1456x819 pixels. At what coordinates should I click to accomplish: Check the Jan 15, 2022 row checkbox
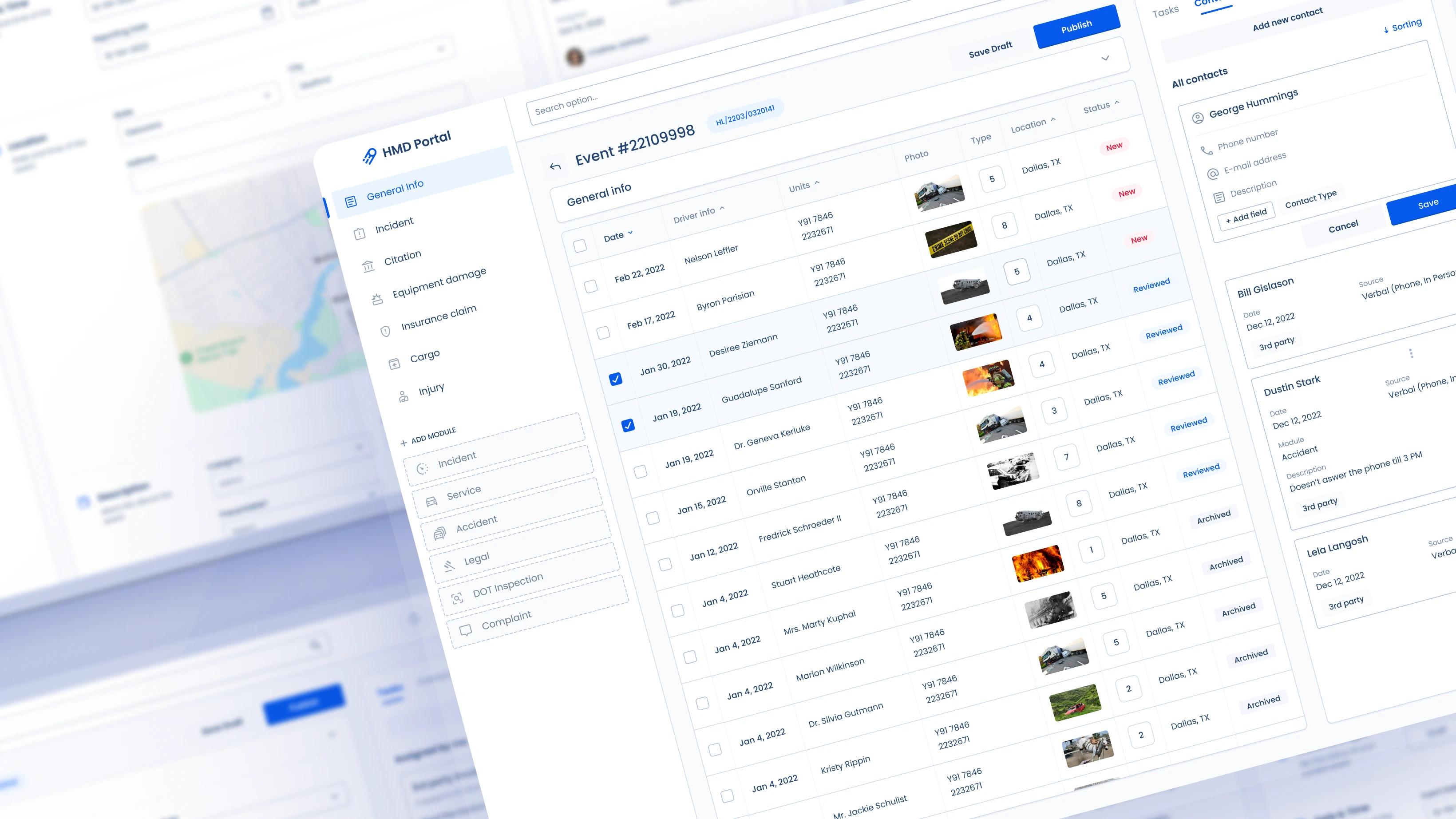653,518
